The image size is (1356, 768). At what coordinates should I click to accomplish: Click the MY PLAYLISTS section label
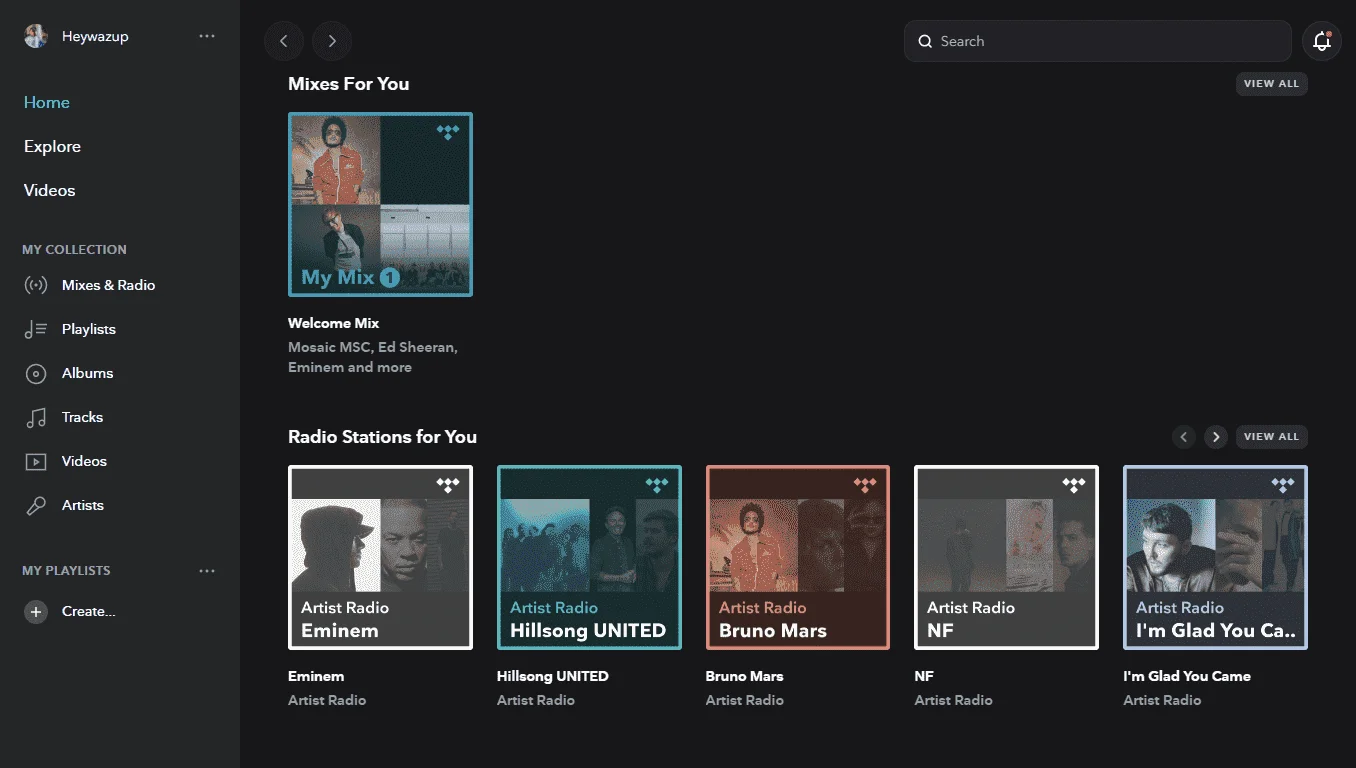66,571
